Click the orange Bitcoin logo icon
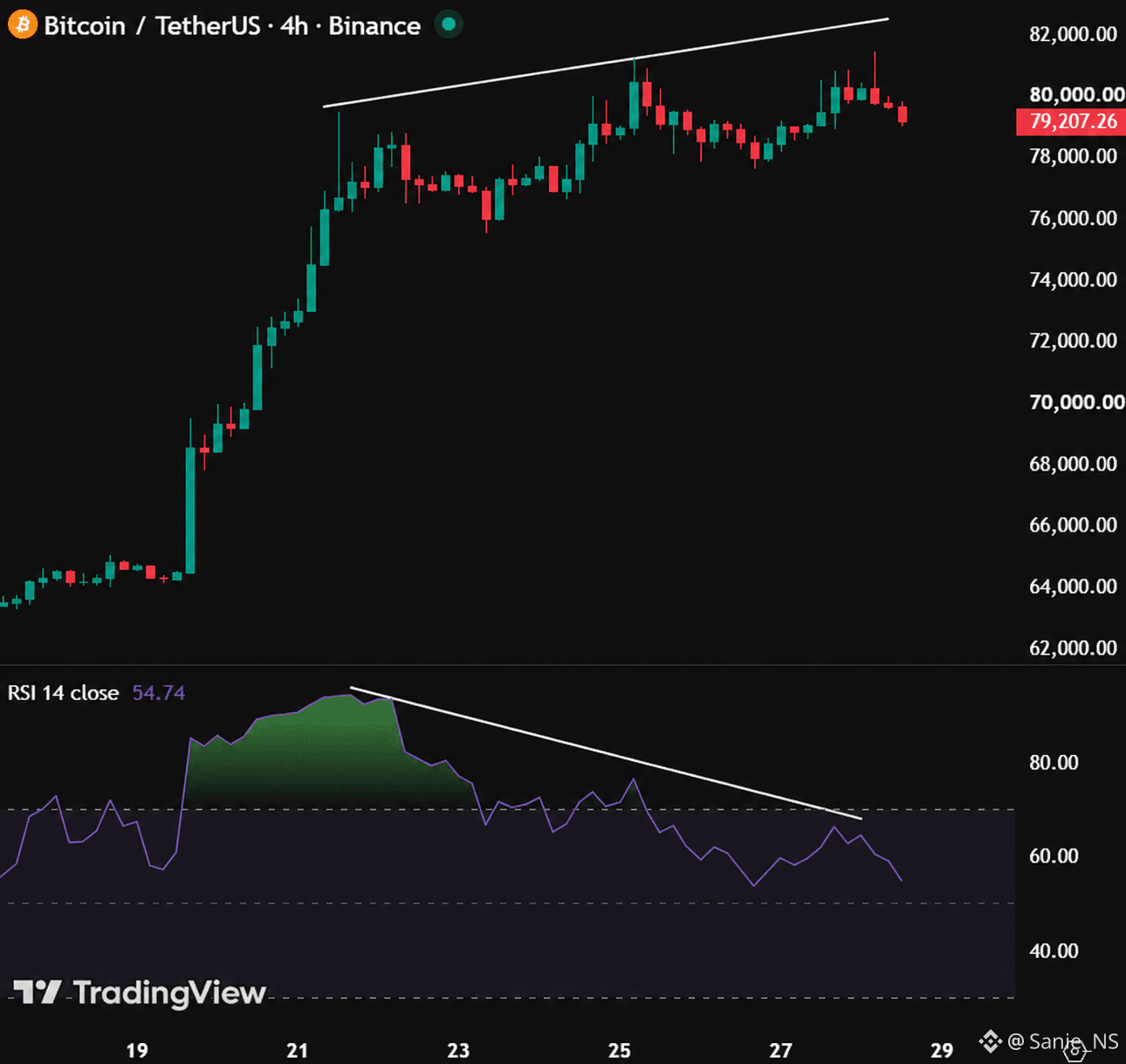 [22, 24]
